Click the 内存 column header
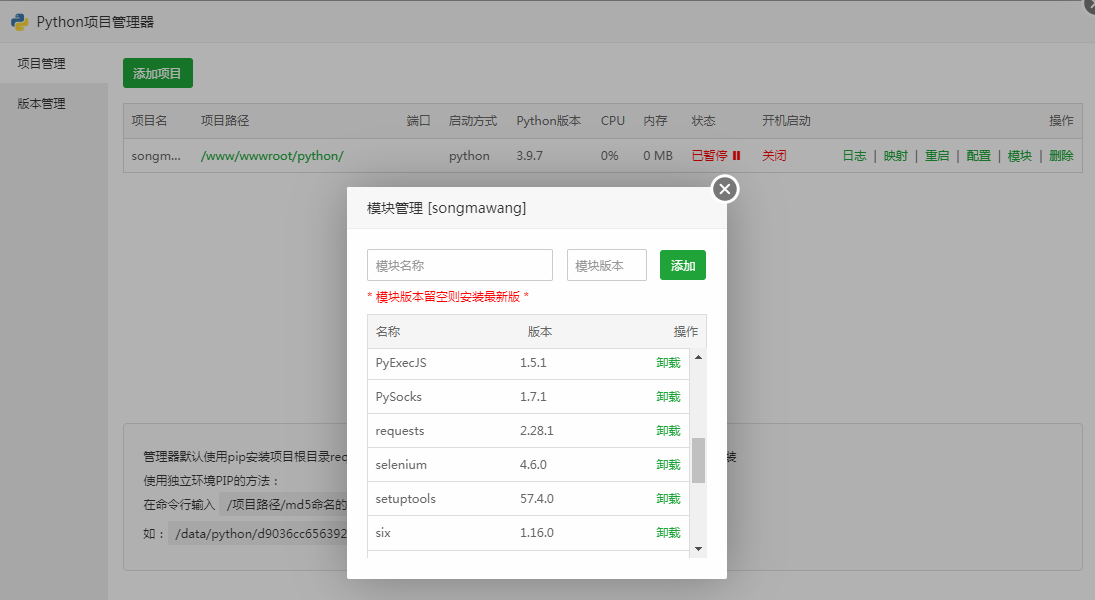This screenshot has width=1095, height=600. pos(655,121)
